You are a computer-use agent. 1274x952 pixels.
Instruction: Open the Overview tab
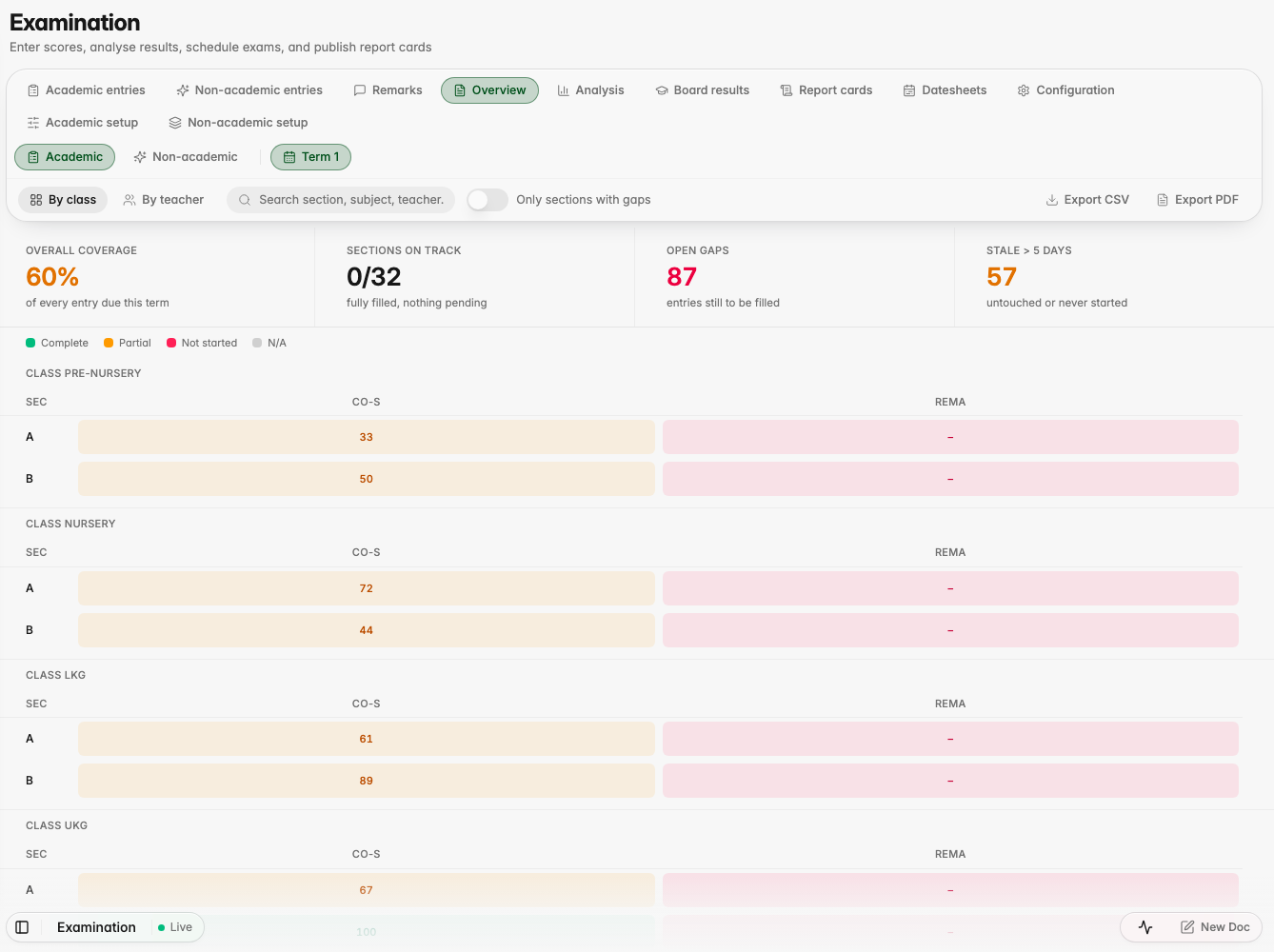pos(489,90)
